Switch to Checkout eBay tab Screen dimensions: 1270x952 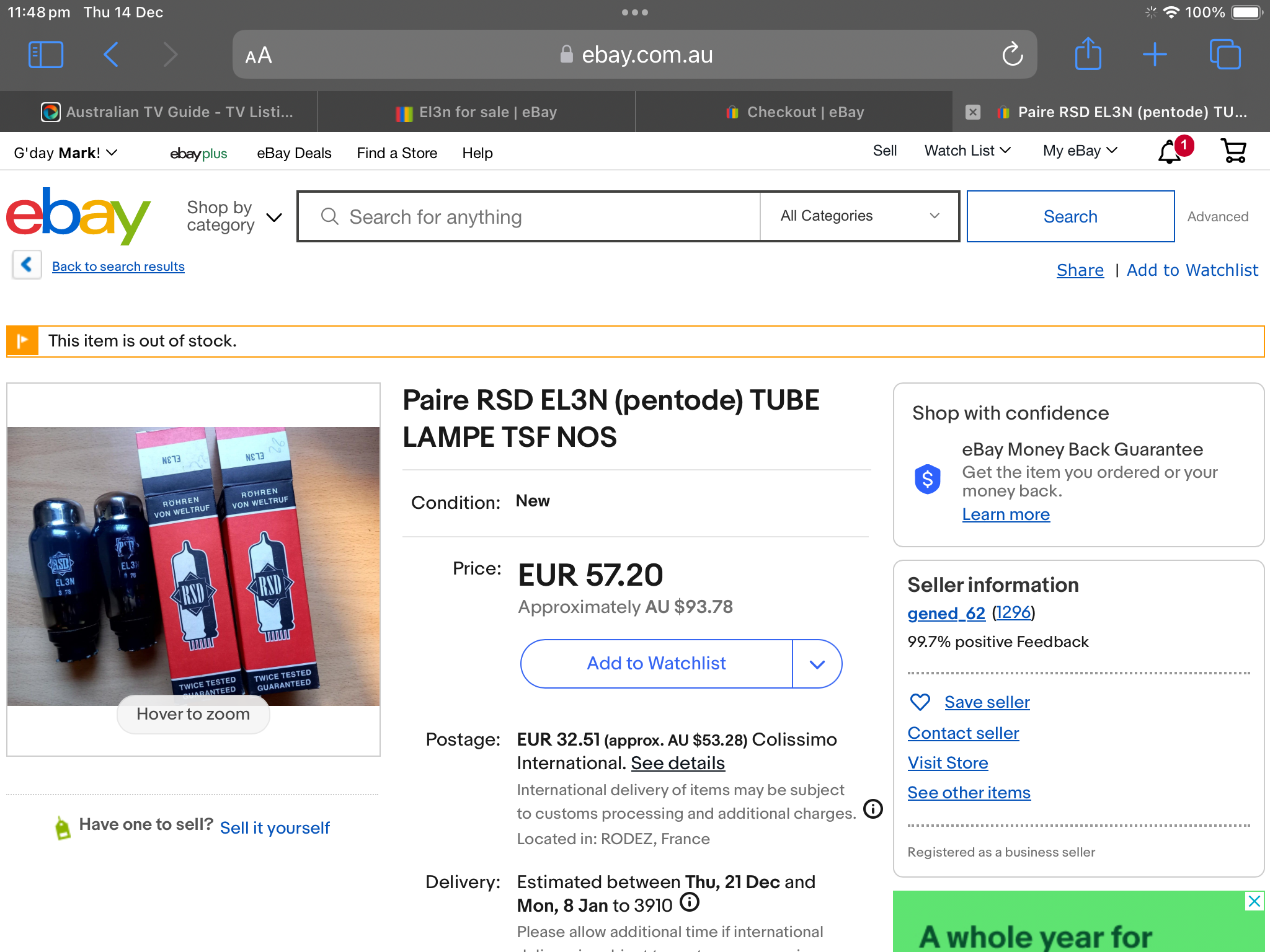coord(794,112)
